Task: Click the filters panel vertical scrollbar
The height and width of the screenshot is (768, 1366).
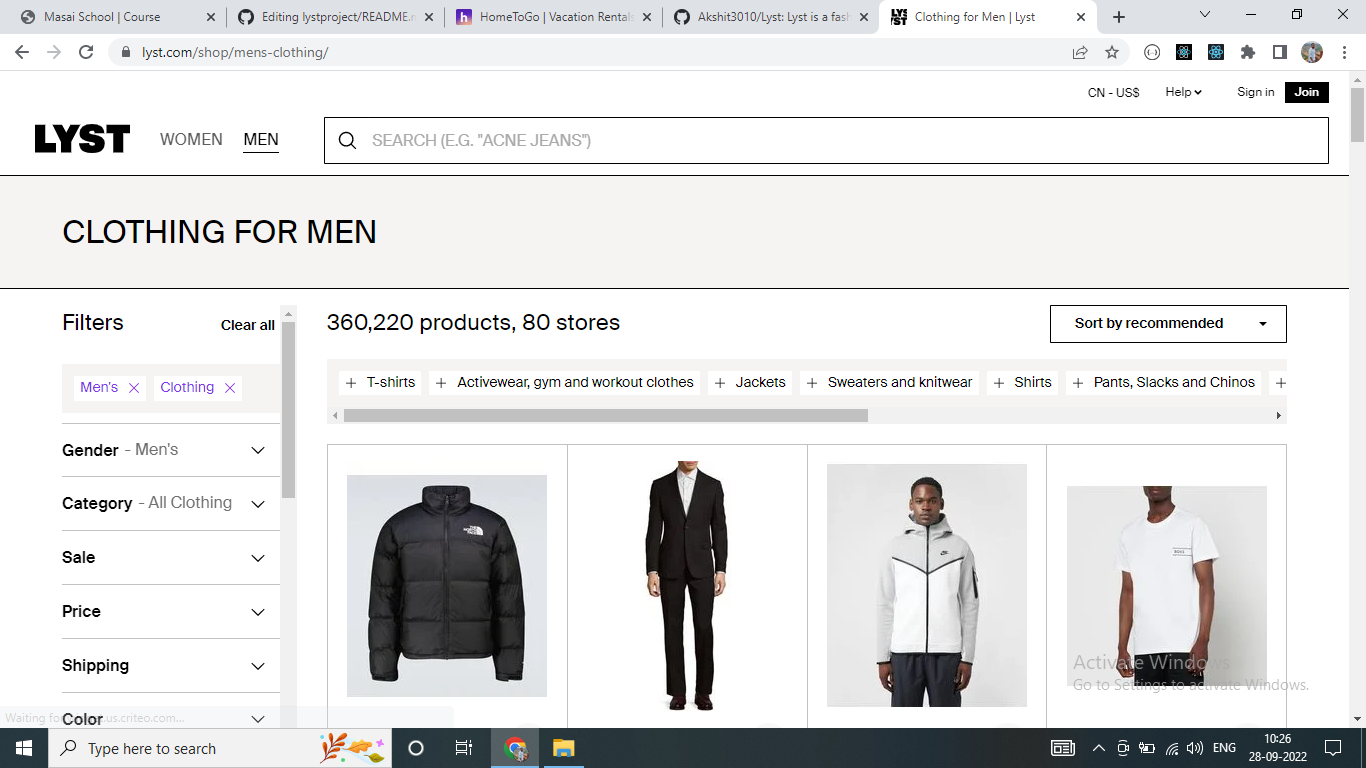Action: (x=288, y=410)
